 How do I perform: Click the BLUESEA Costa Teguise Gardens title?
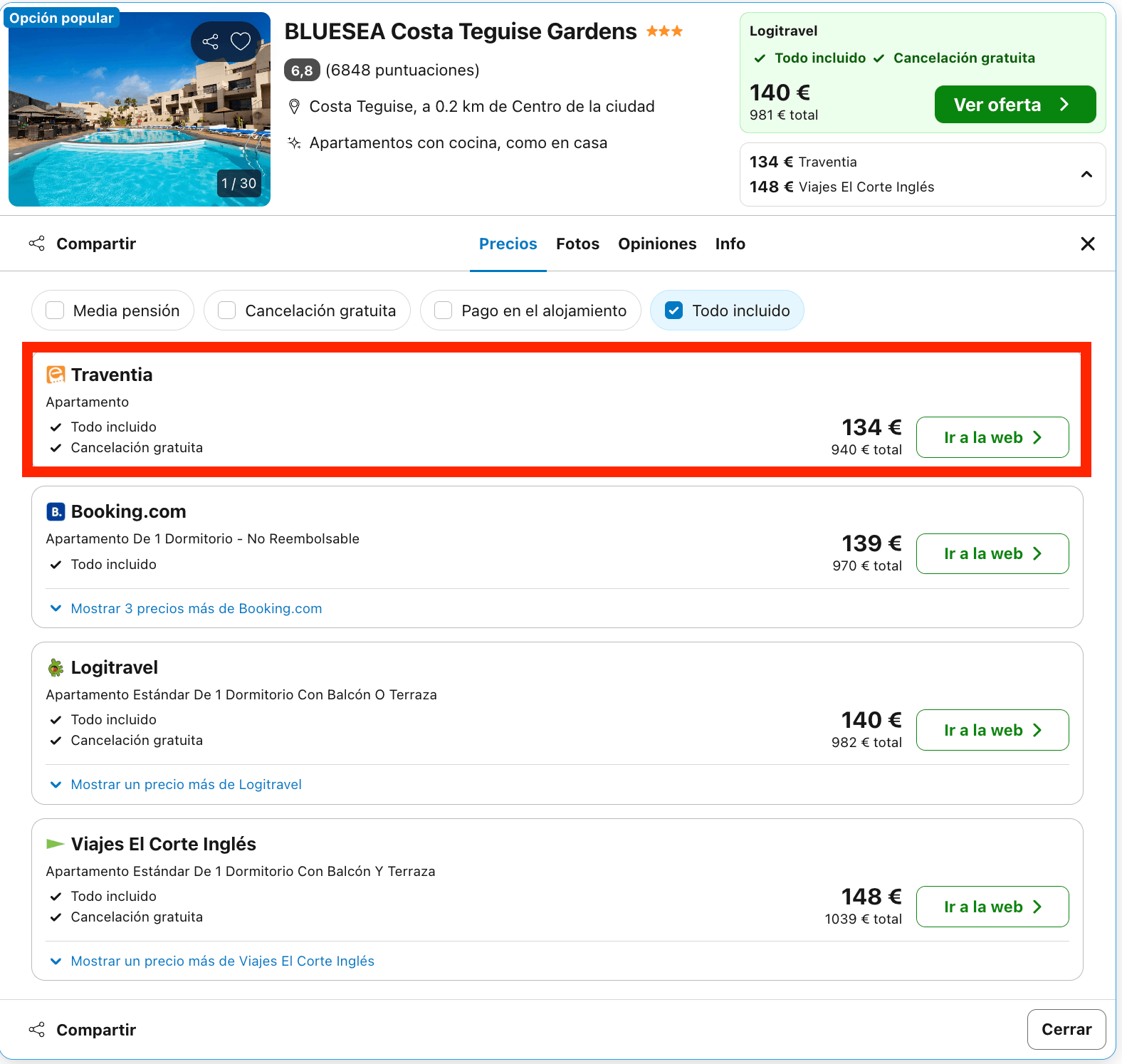pyautogui.click(x=461, y=31)
